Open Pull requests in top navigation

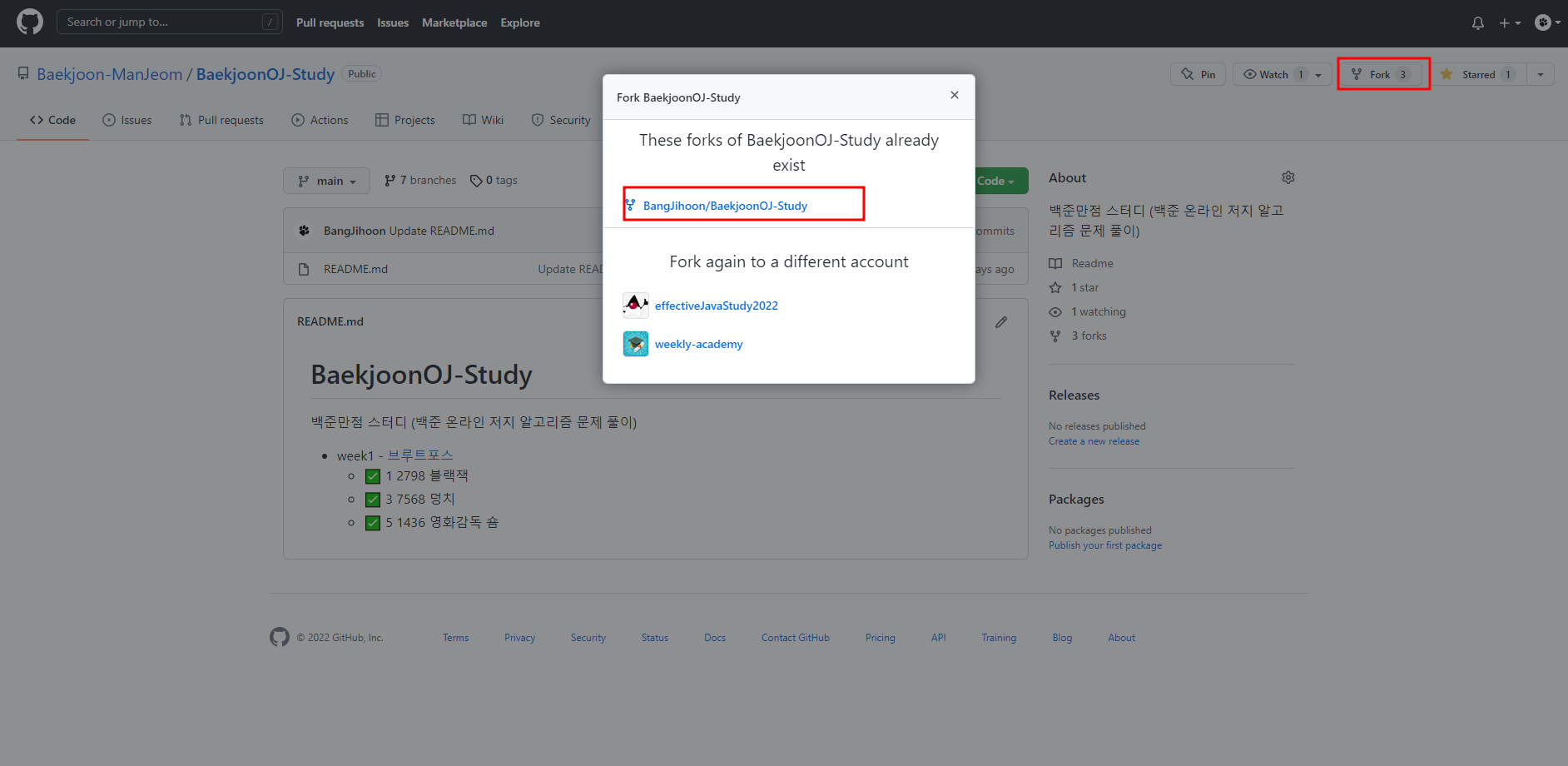click(x=330, y=22)
